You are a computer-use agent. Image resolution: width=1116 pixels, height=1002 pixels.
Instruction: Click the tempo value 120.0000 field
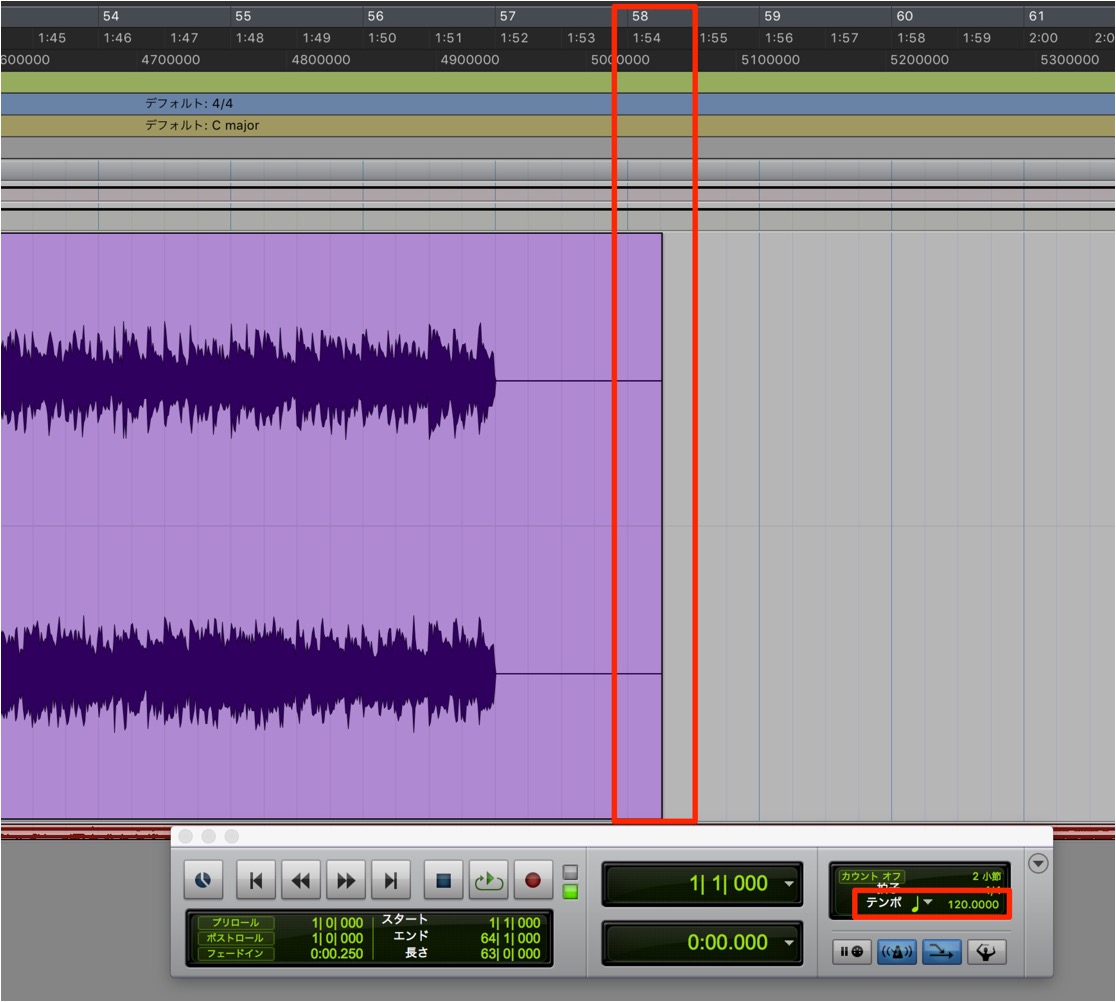[x=973, y=905]
